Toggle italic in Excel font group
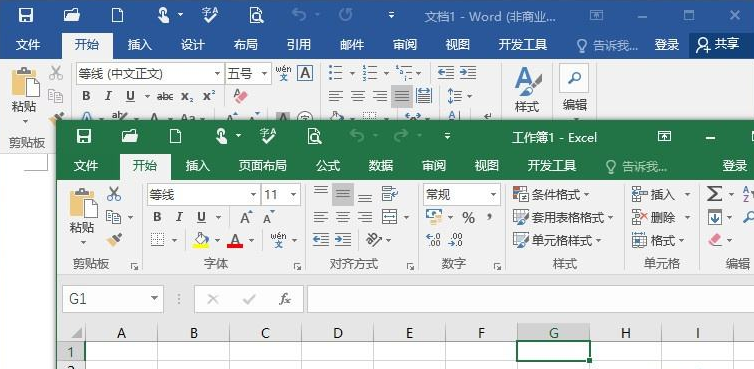Viewport: 754px width, 369px height. coord(179,217)
